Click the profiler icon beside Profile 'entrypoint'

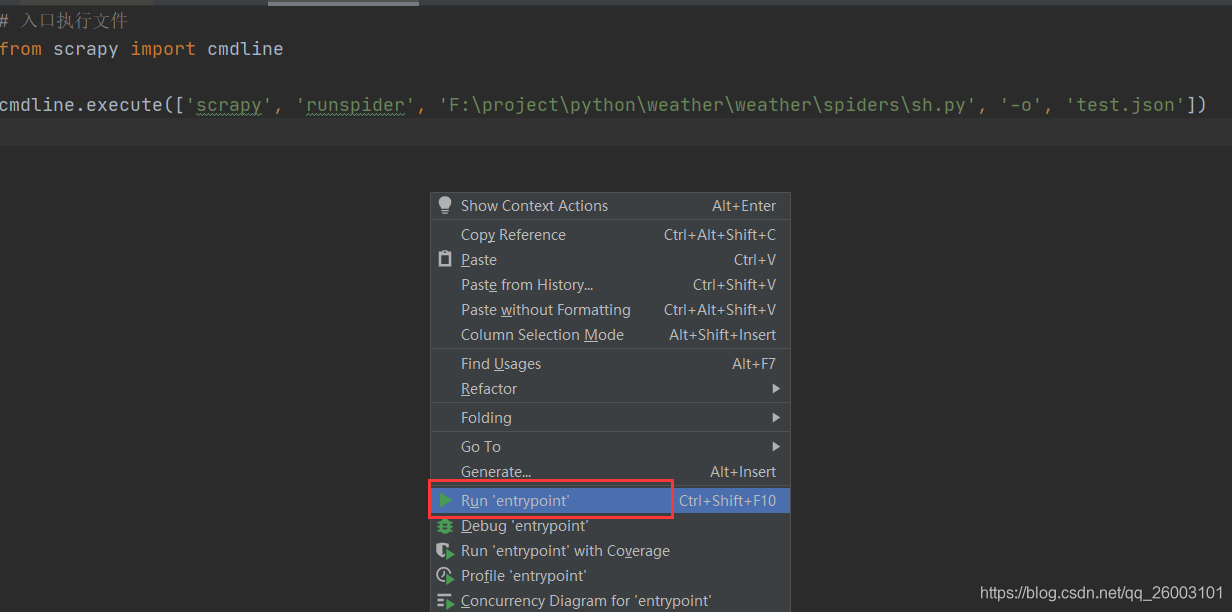[445, 575]
